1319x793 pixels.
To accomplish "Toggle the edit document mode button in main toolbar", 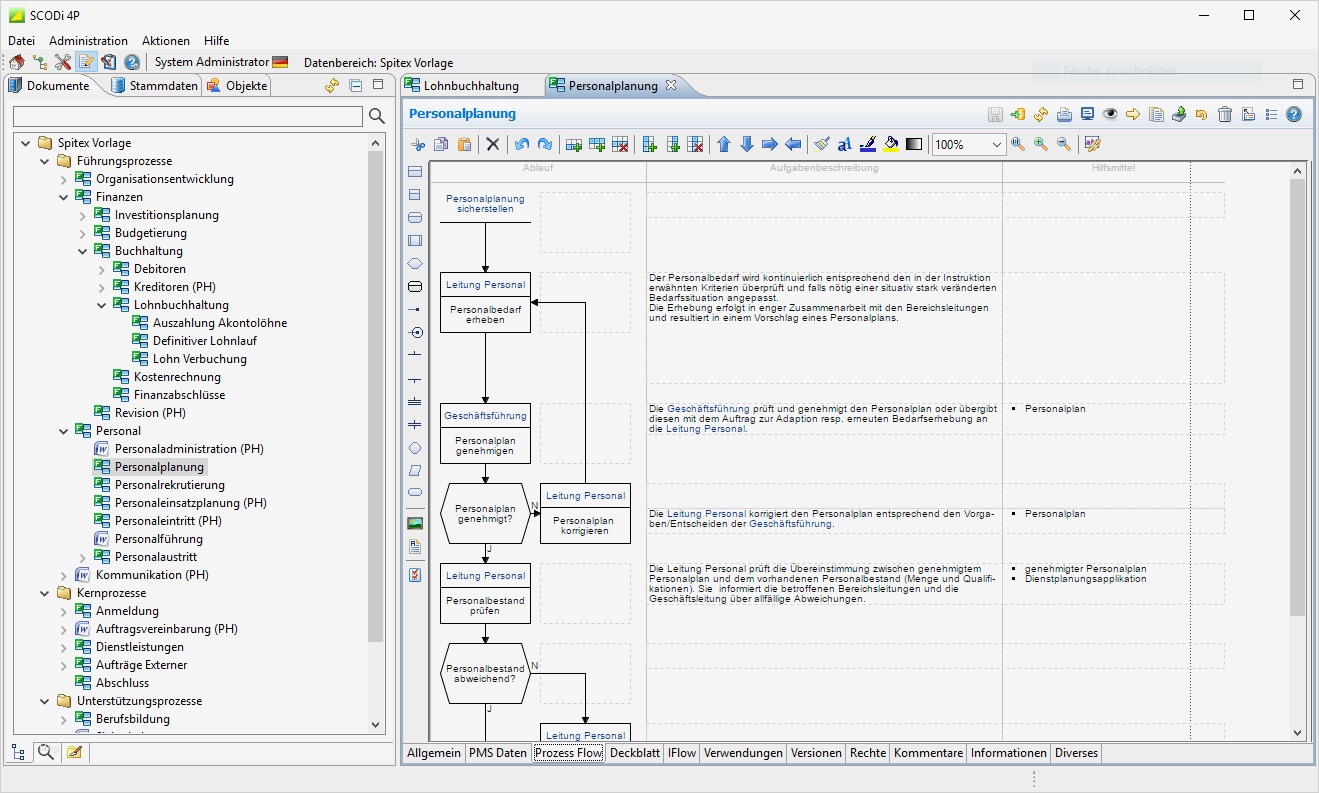I will pos(86,62).
